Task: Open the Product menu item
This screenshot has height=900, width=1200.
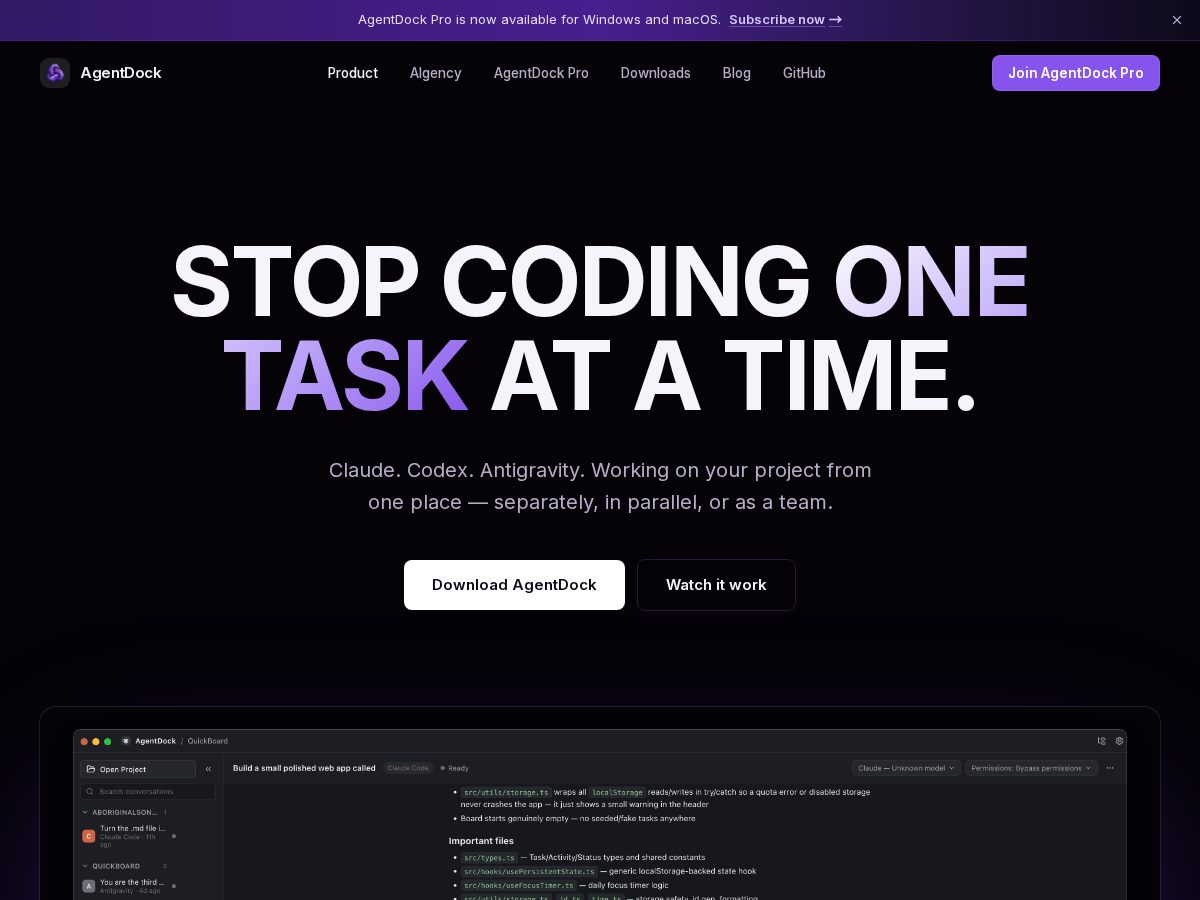Action: pos(353,73)
